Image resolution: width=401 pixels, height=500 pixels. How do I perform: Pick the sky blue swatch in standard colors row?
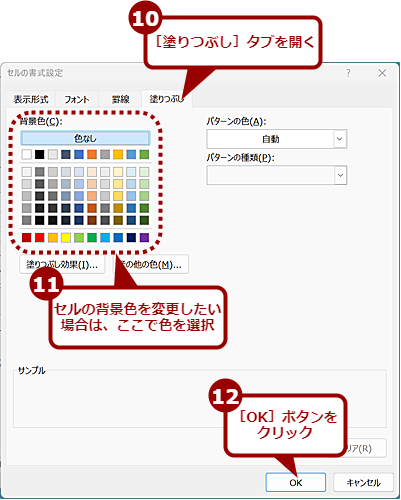[x=105, y=237]
